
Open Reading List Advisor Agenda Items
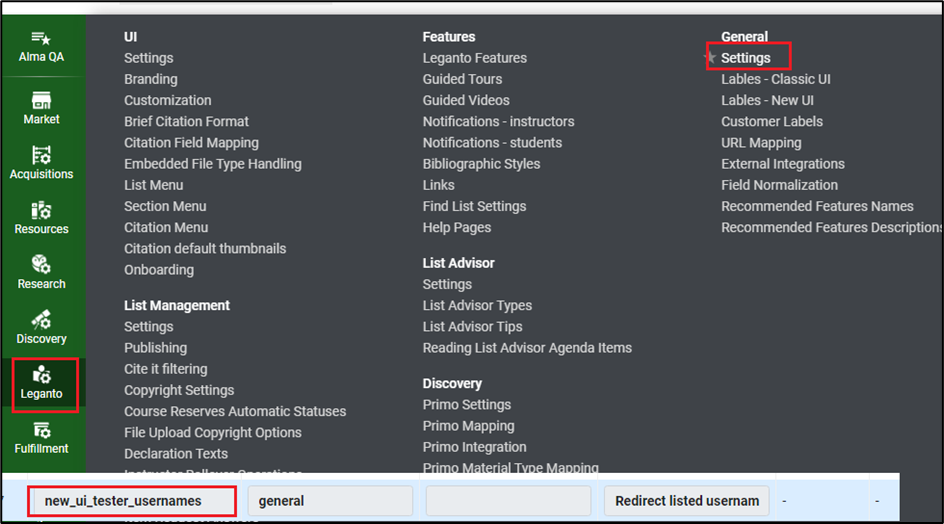527,348
